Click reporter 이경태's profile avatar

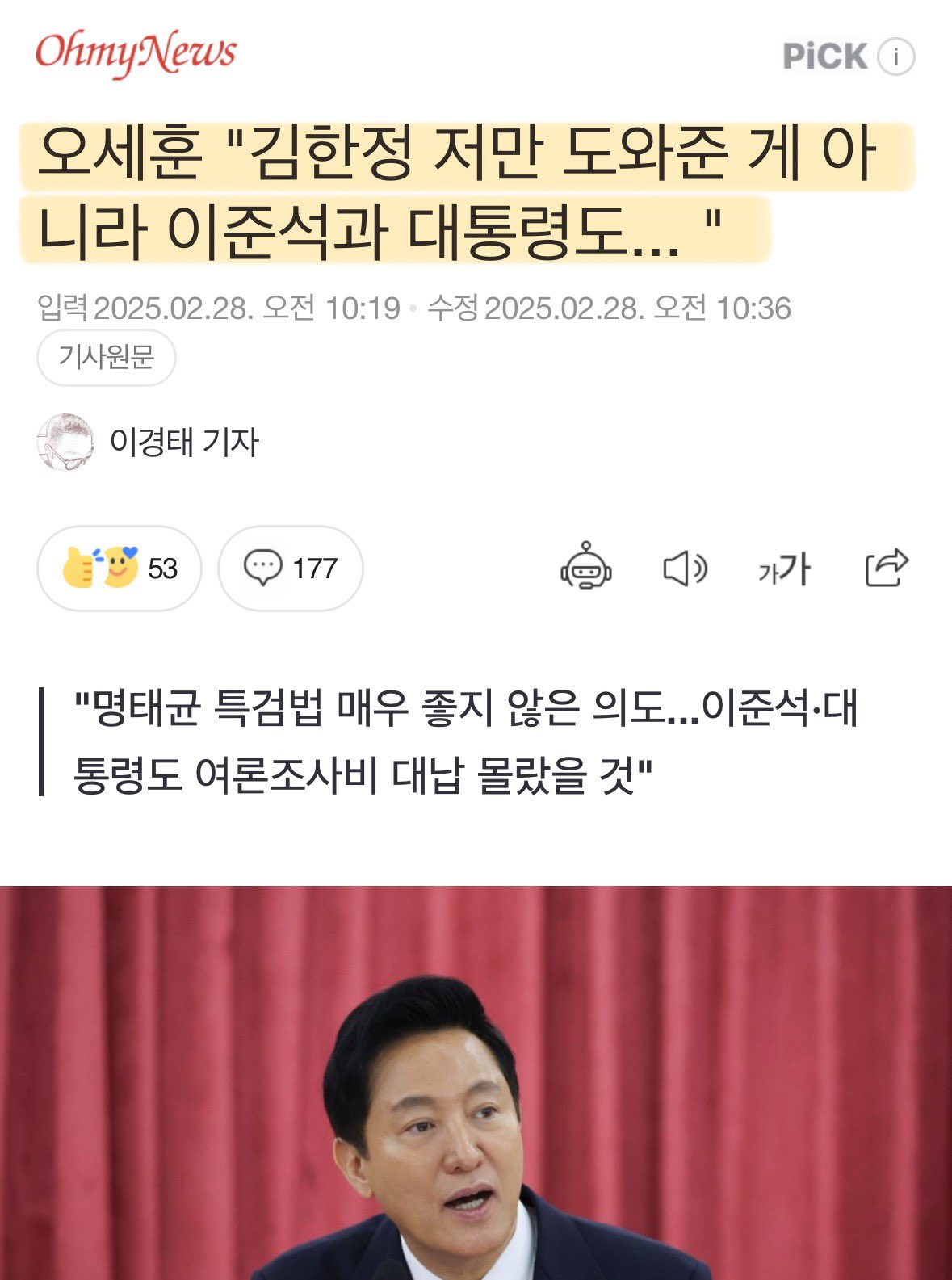pos(65,442)
